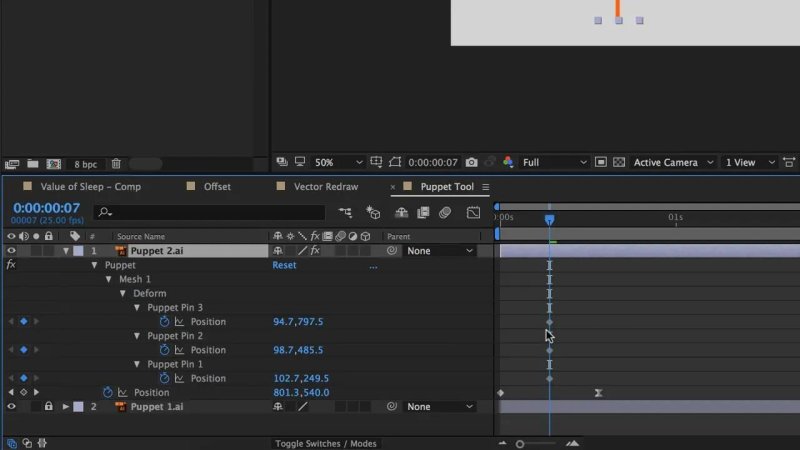Toggle Puppet Pin 1 Position stopwatch
Viewport: 800px width, 450px height.
164,378
